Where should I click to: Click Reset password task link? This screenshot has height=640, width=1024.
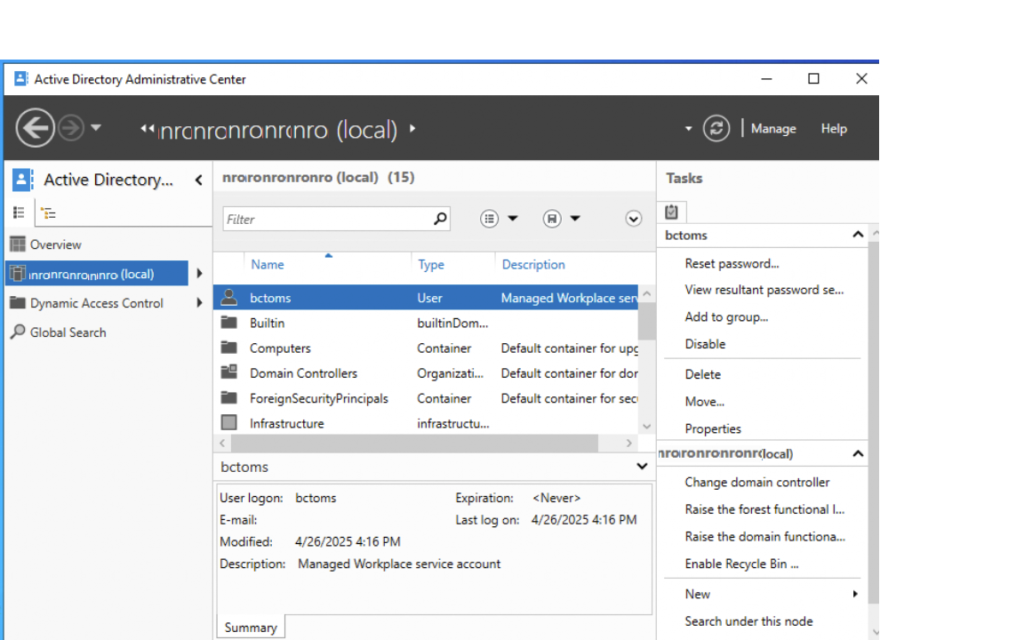tap(731, 264)
